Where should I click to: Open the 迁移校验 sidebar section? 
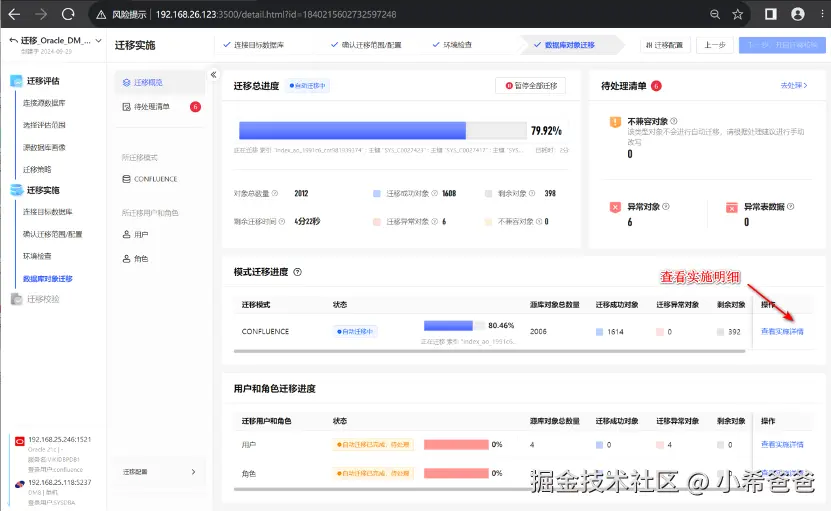pos(43,299)
